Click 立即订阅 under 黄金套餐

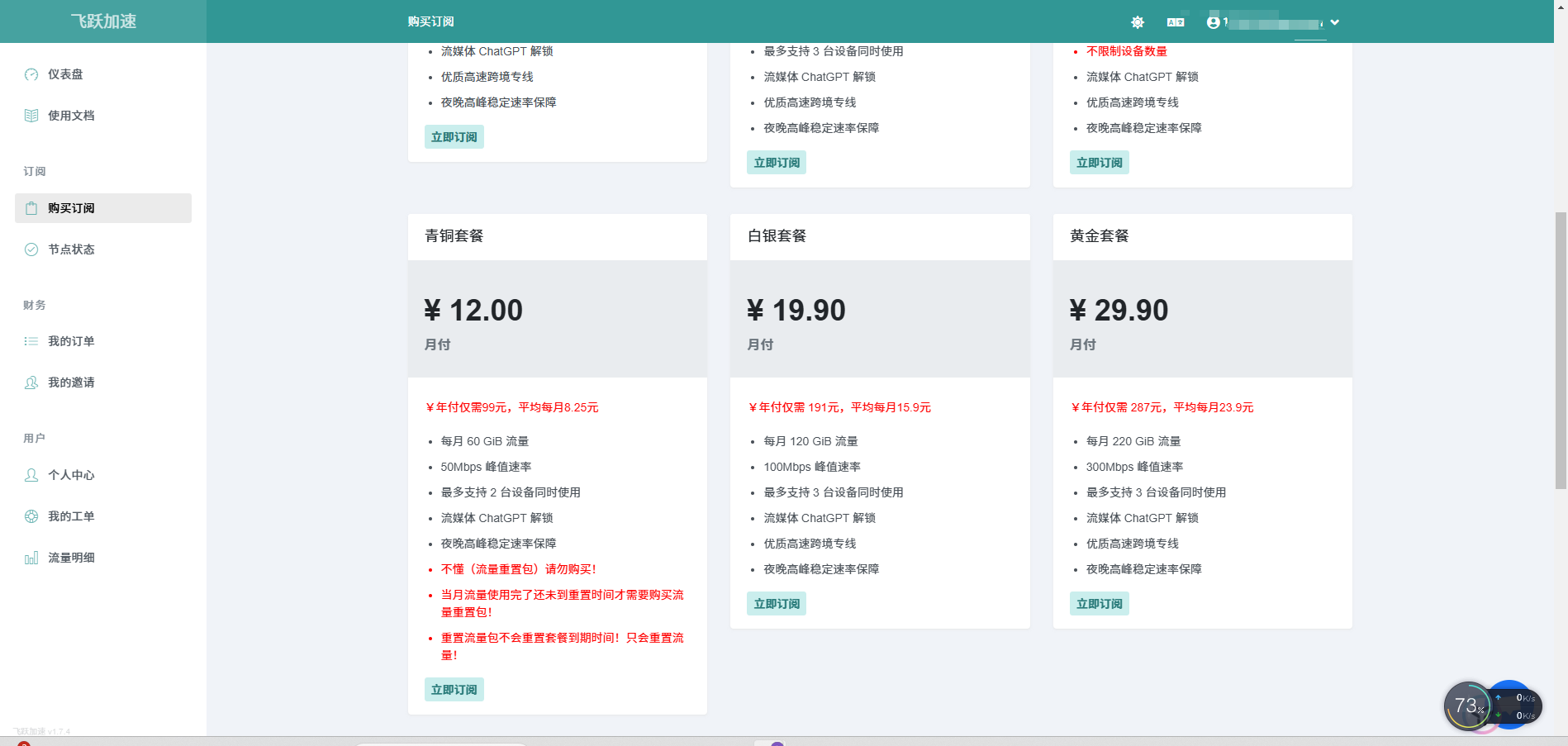[x=1100, y=604]
